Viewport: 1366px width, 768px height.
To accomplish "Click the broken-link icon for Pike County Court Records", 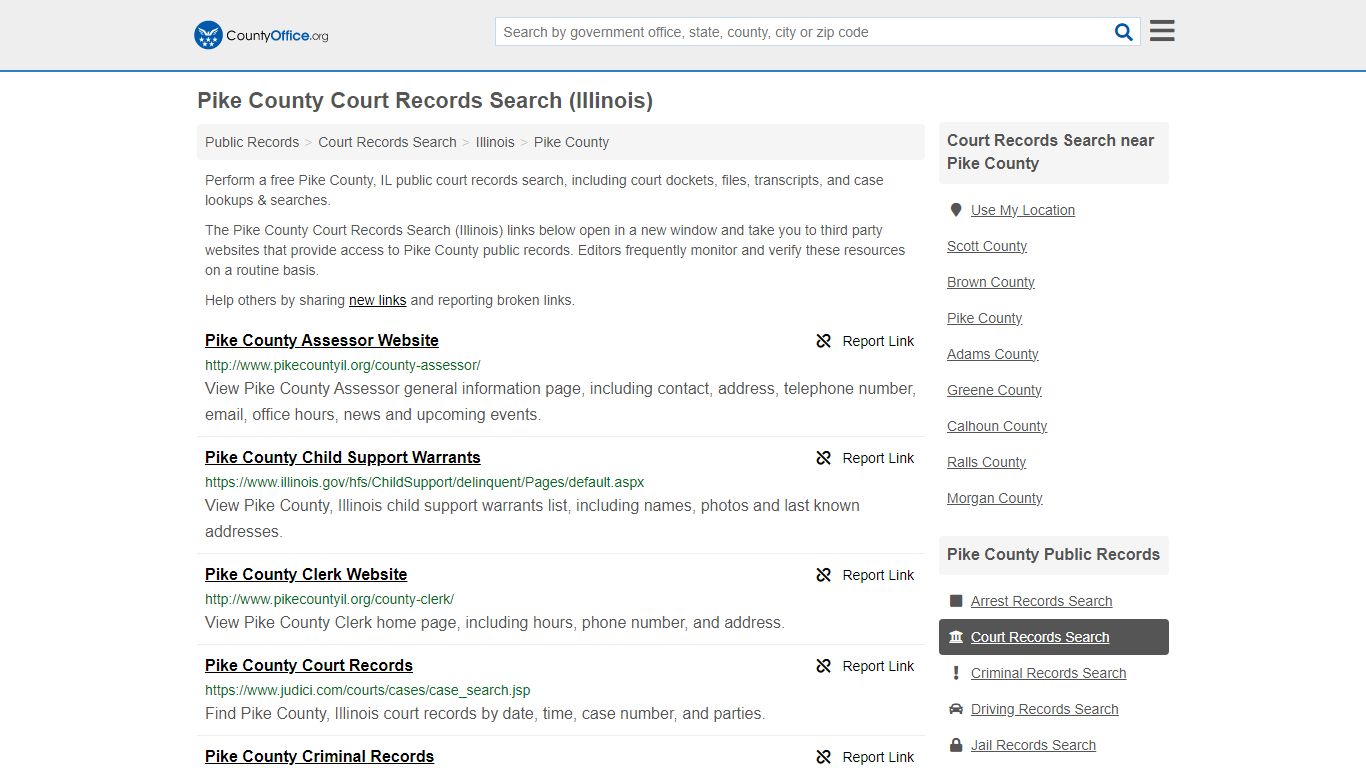I will [x=824, y=666].
